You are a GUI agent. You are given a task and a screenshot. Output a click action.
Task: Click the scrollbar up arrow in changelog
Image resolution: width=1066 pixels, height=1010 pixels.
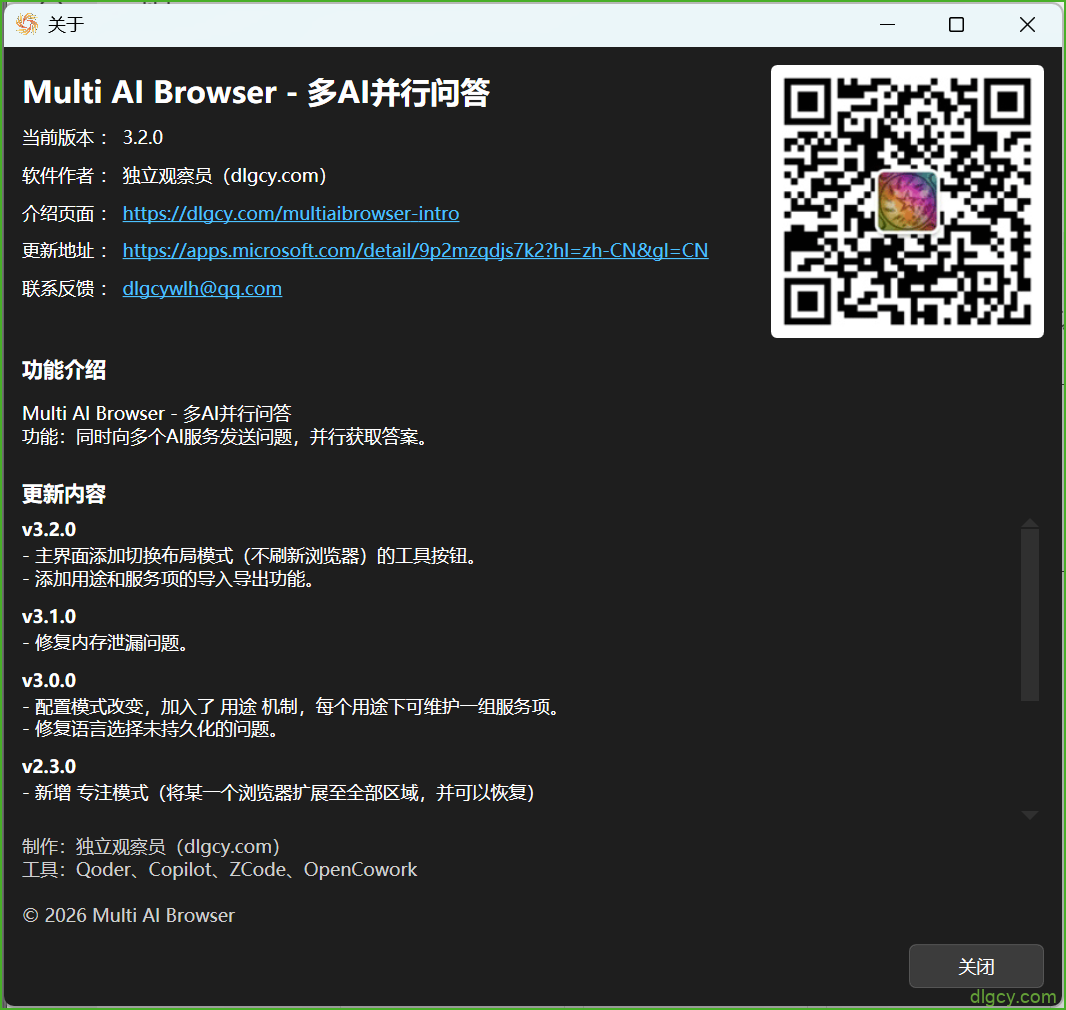[1030, 523]
